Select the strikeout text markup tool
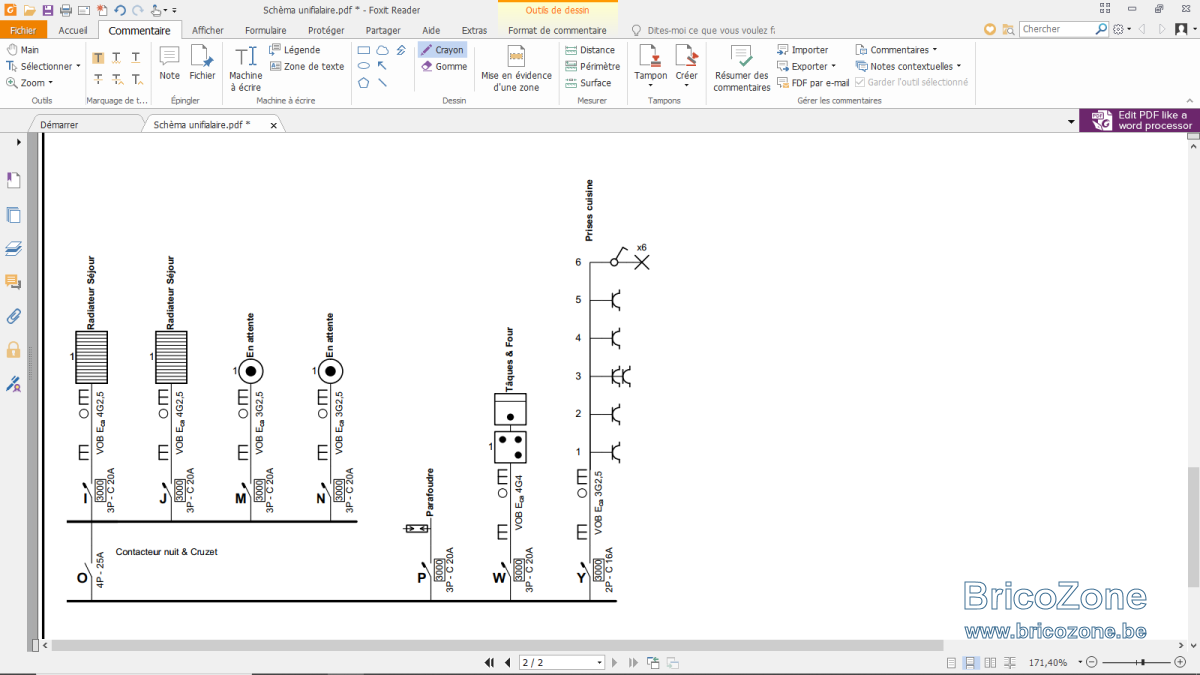Screen dimensions: 1200x675 [98, 79]
